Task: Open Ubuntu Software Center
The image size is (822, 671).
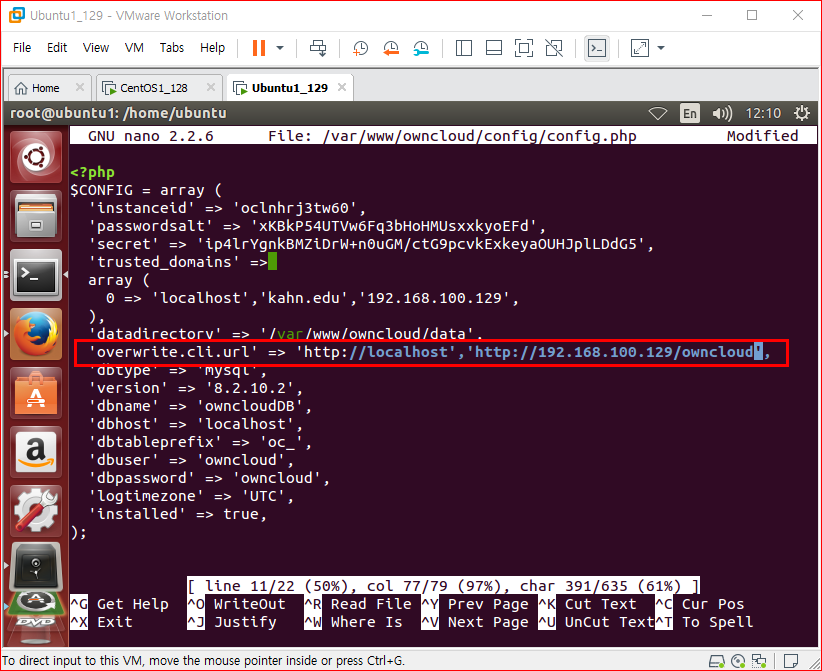Action: (36, 393)
